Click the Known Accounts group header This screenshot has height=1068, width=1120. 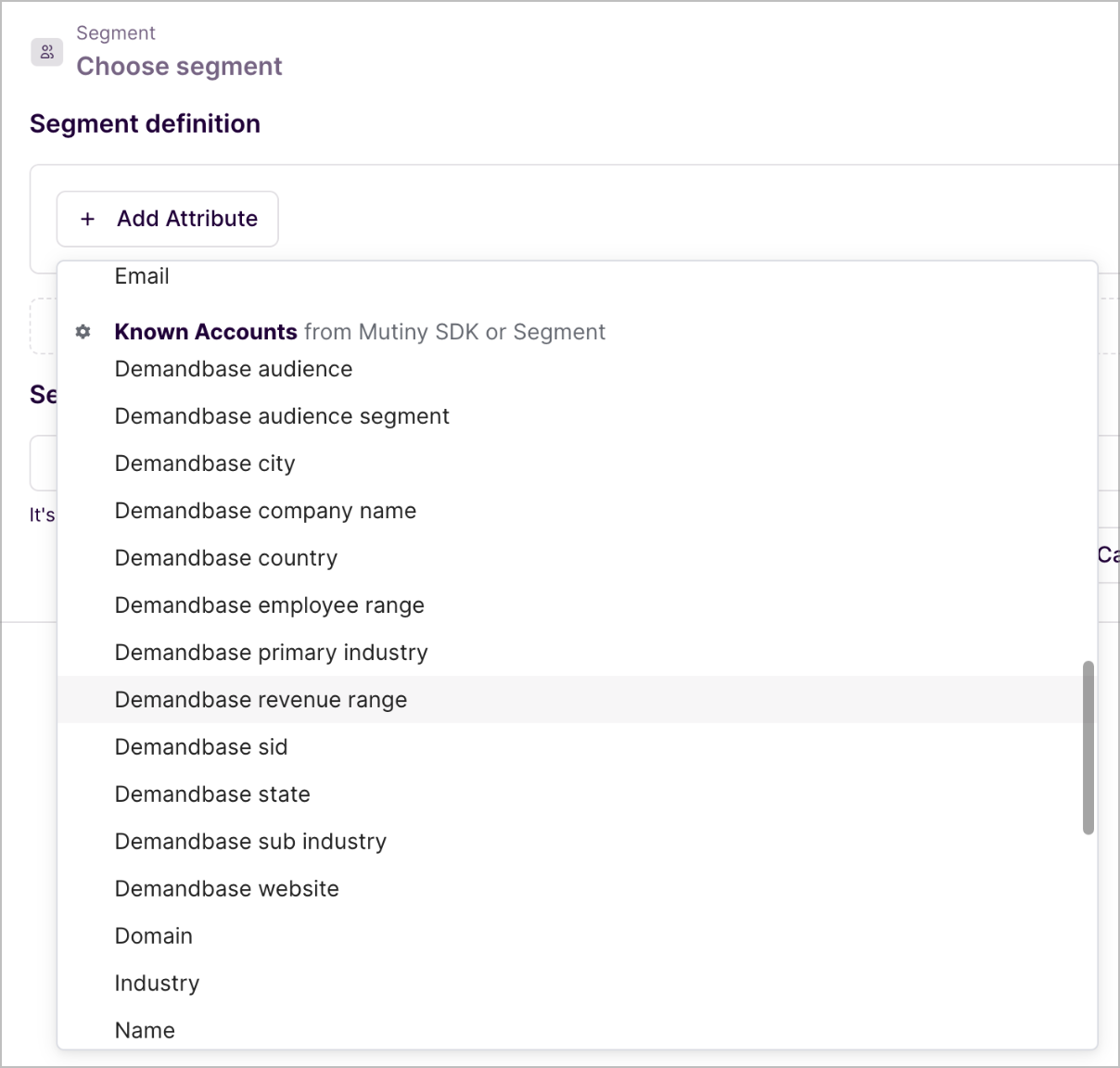[x=360, y=332]
